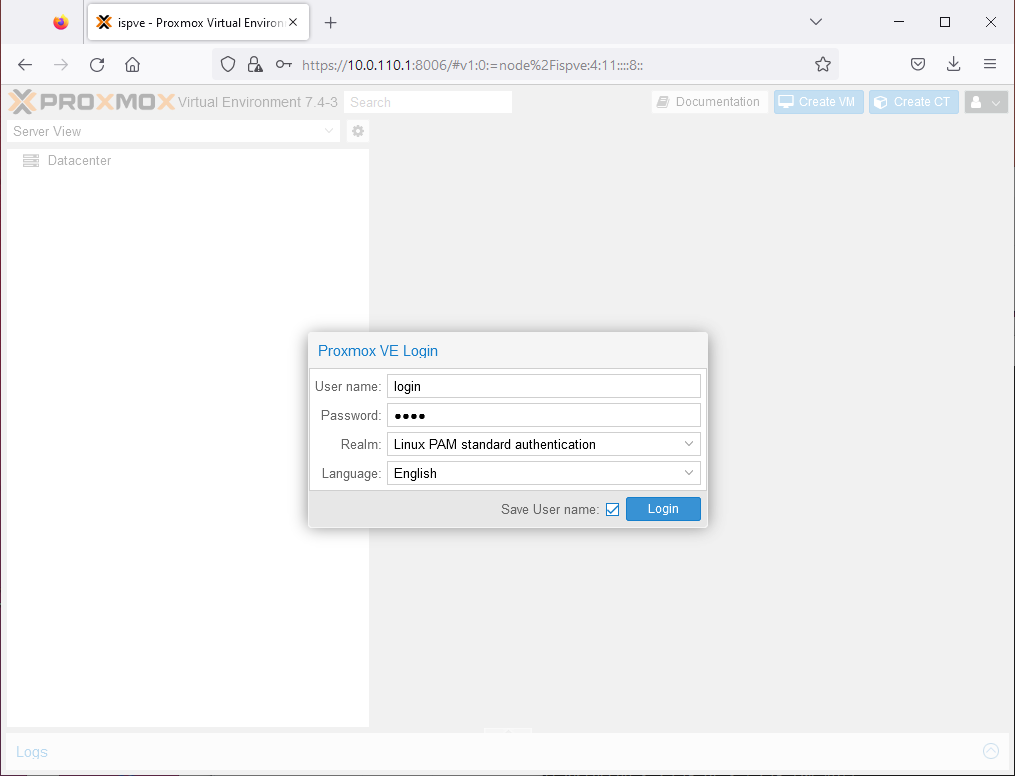This screenshot has height=776, width=1015.
Task: View site security lock information
Action: pos(255,64)
